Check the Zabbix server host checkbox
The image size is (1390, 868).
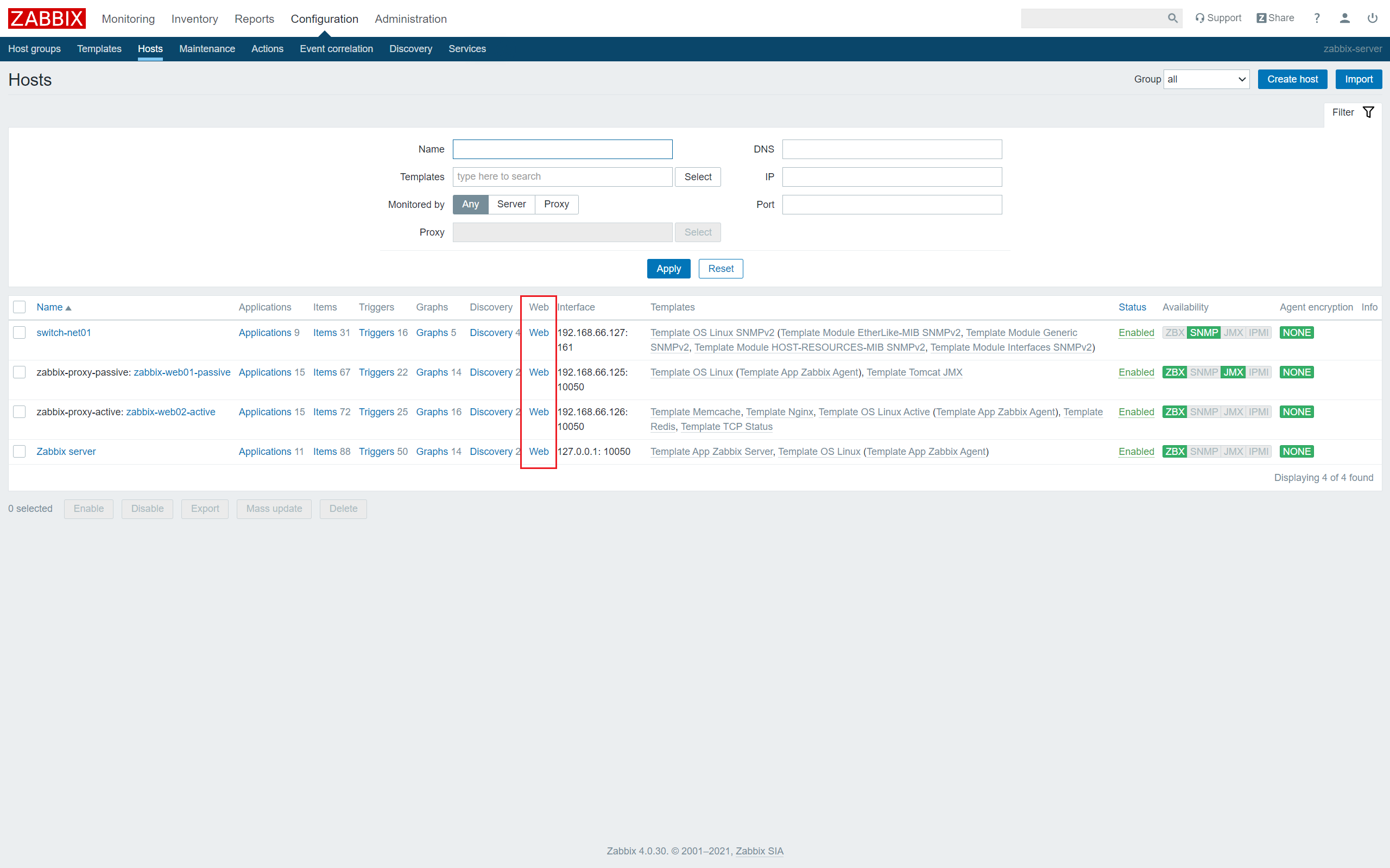tap(19, 451)
